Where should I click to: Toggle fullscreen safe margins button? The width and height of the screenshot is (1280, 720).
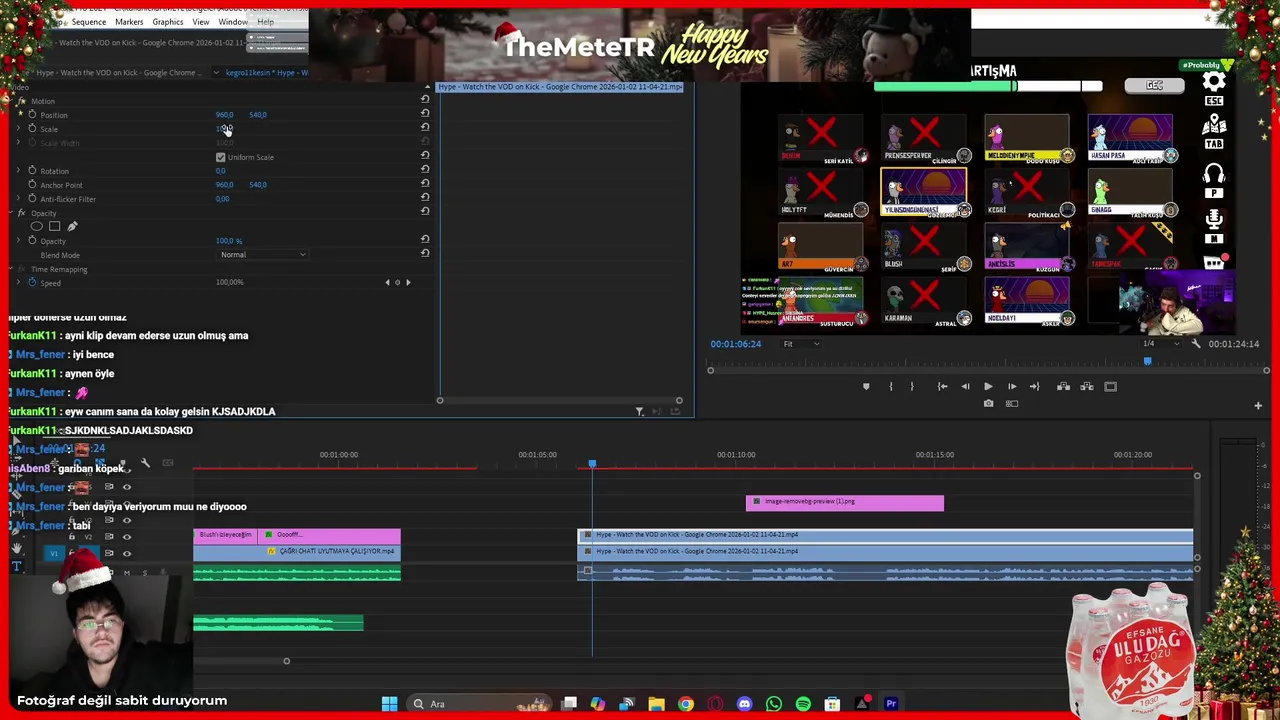1111,387
